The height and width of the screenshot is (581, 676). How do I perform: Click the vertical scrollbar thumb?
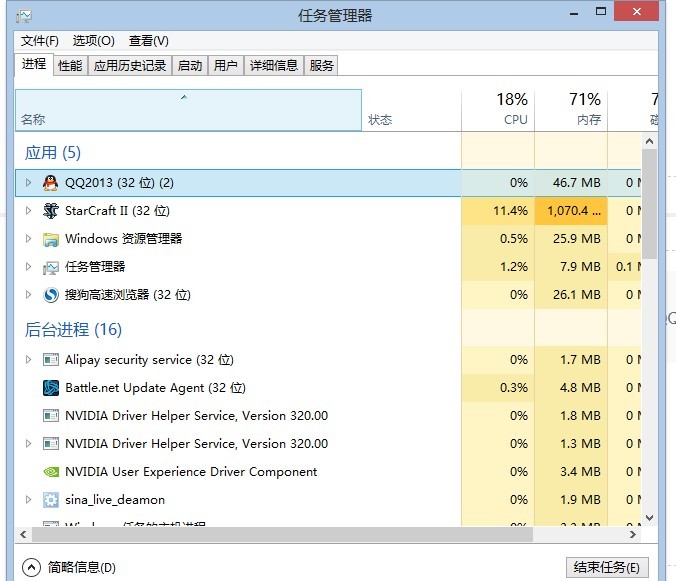(x=650, y=204)
